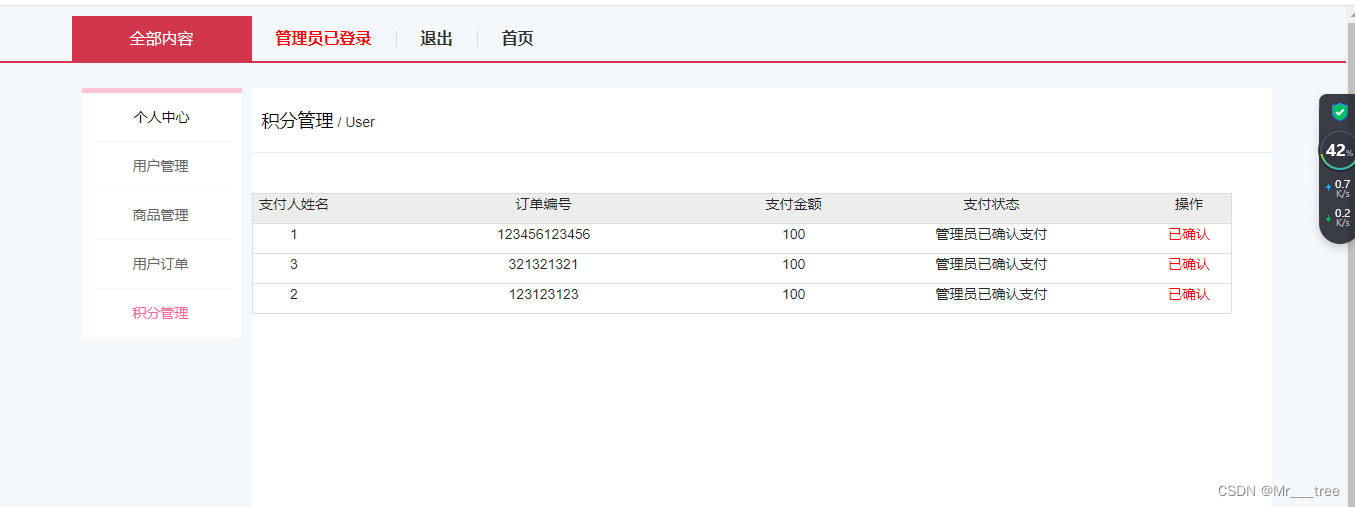Click amount 100 in order 123456123456 row
The width and height of the screenshot is (1355, 507).
(x=794, y=234)
